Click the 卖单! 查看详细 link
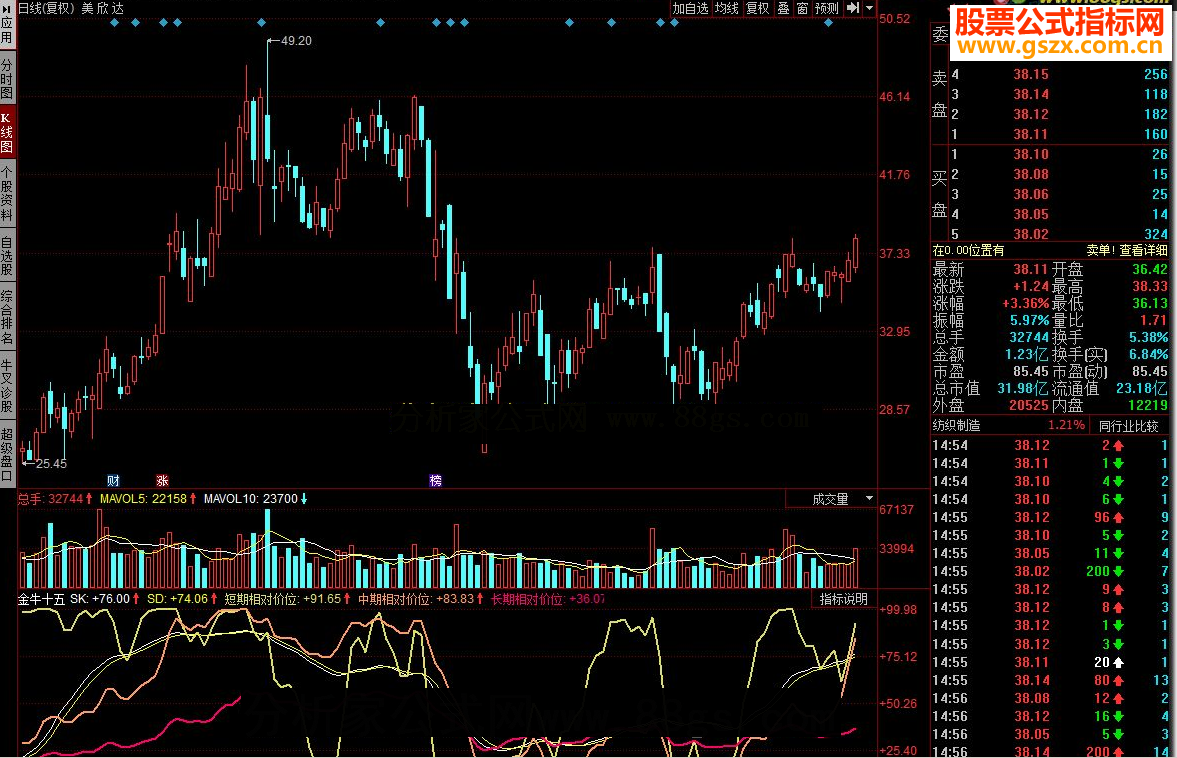 [1127, 250]
